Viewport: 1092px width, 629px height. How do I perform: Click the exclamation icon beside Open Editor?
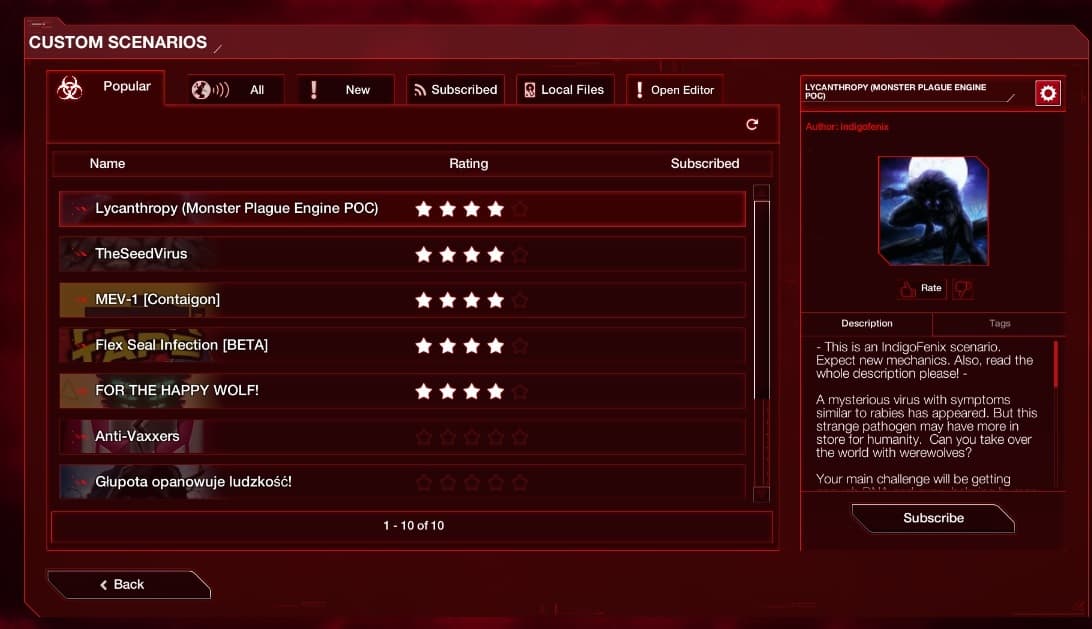click(639, 90)
